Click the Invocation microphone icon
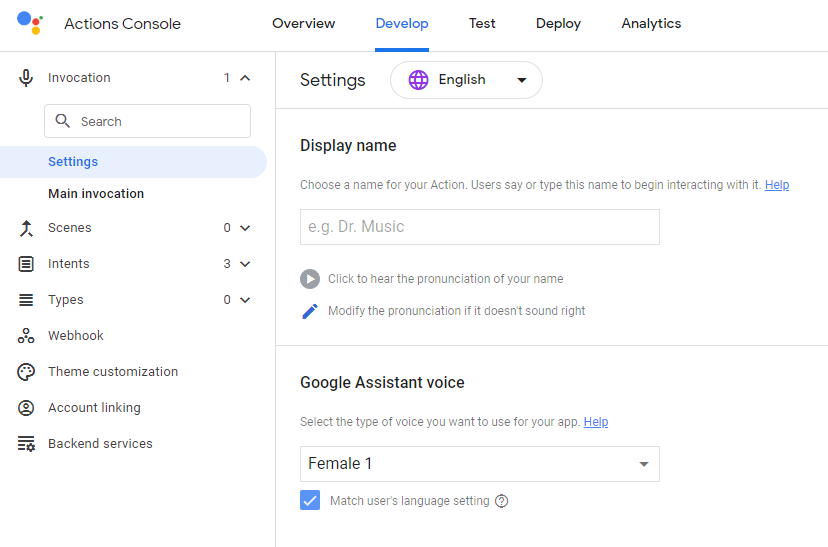Viewport: 828px width, 547px height. pos(26,78)
